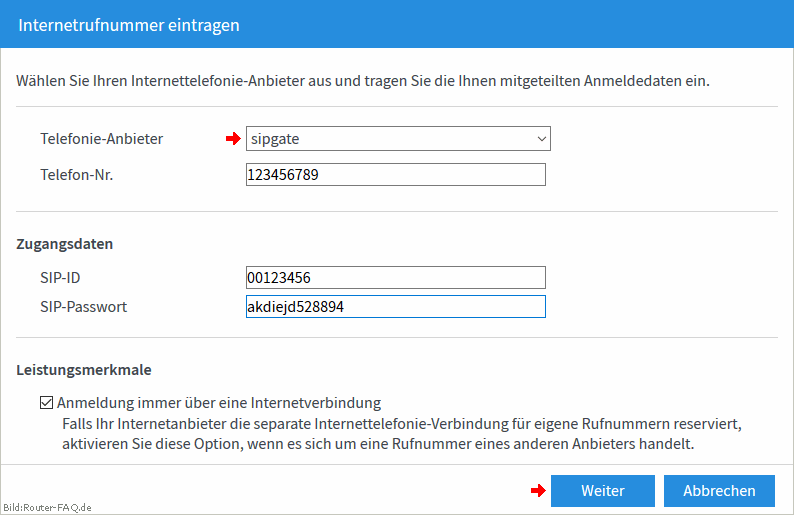
Task: Click the Weiter button
Action: [x=603, y=491]
